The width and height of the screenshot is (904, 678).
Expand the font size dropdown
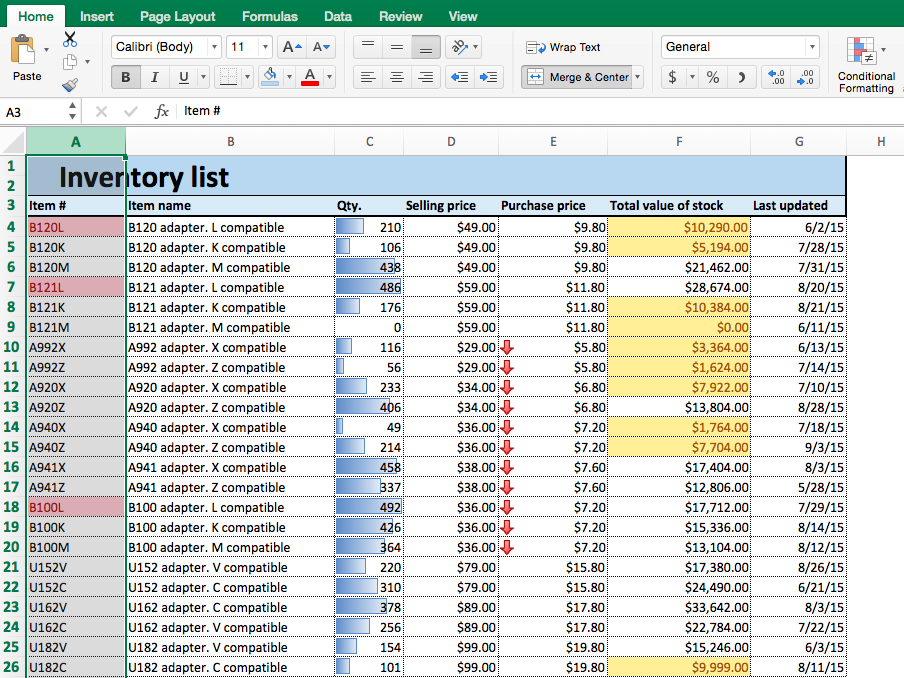(265, 47)
